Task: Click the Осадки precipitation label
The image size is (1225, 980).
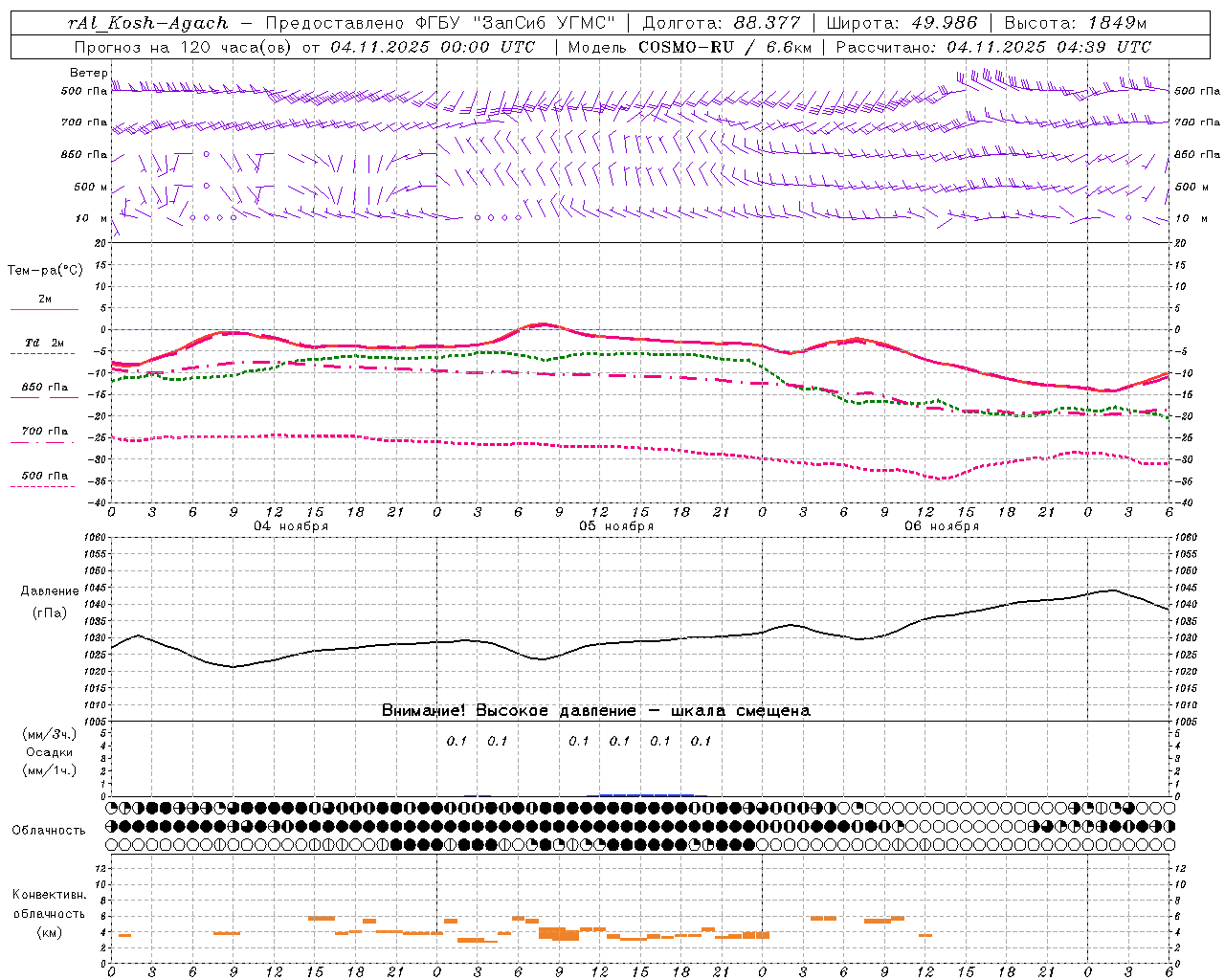Action: 49,752
